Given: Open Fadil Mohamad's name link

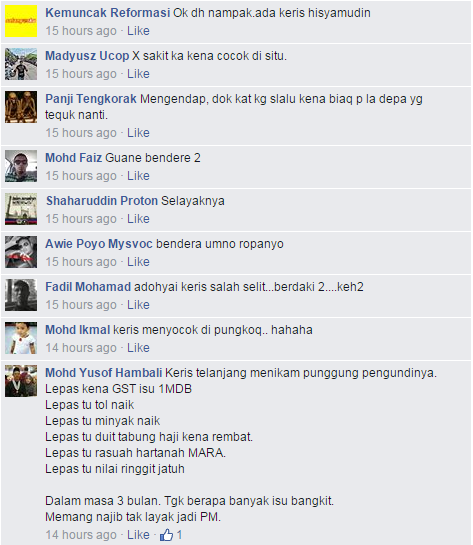Looking at the screenshot, I should tap(88, 287).
